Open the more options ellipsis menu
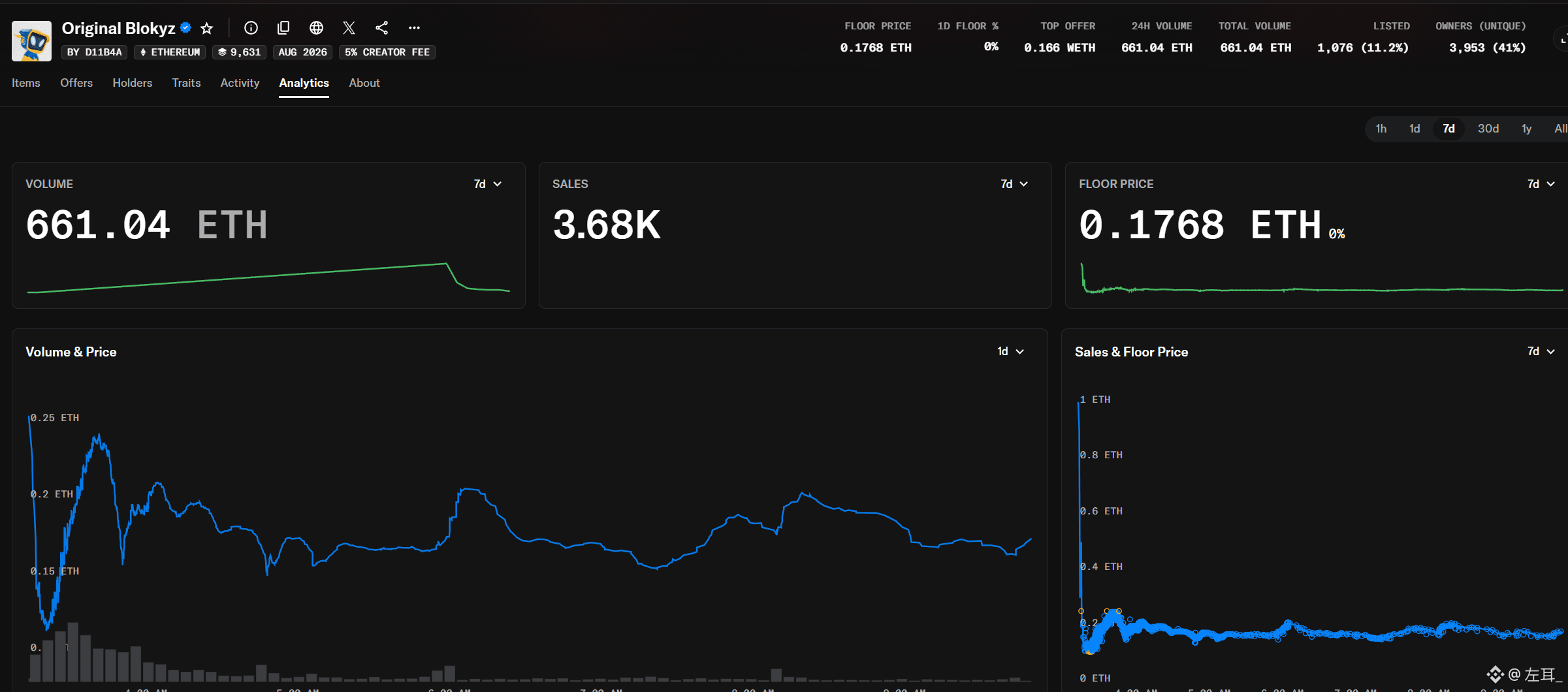Image resolution: width=1568 pixels, height=692 pixels. (414, 27)
